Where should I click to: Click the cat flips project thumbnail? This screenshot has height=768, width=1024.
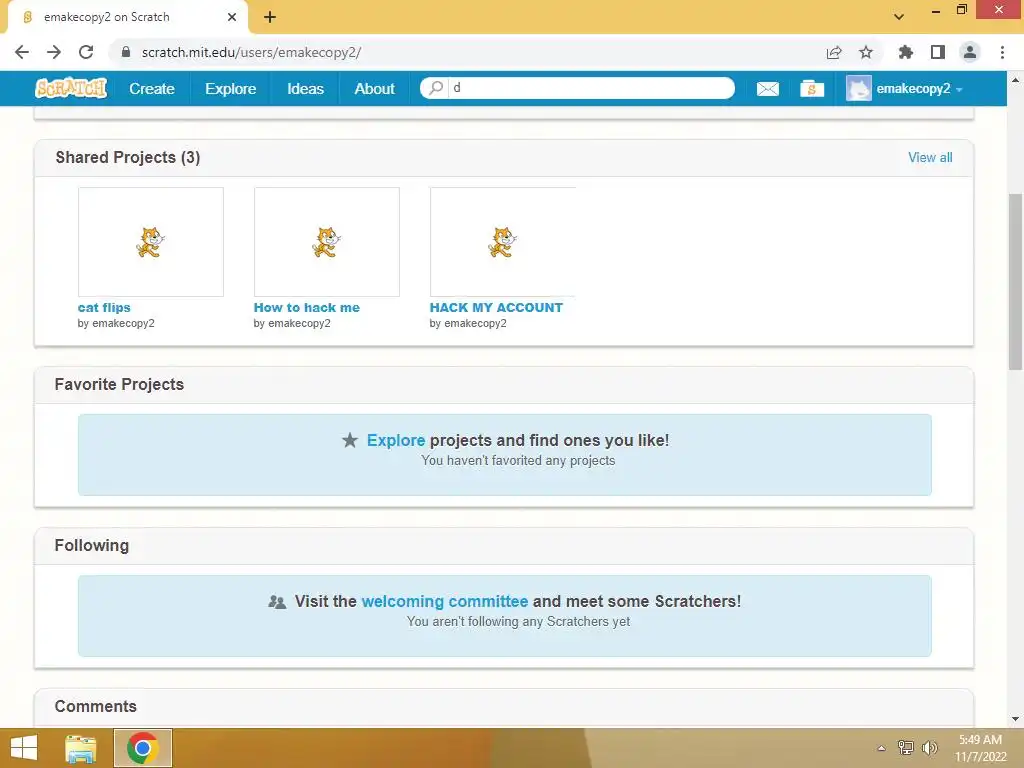[x=151, y=242]
